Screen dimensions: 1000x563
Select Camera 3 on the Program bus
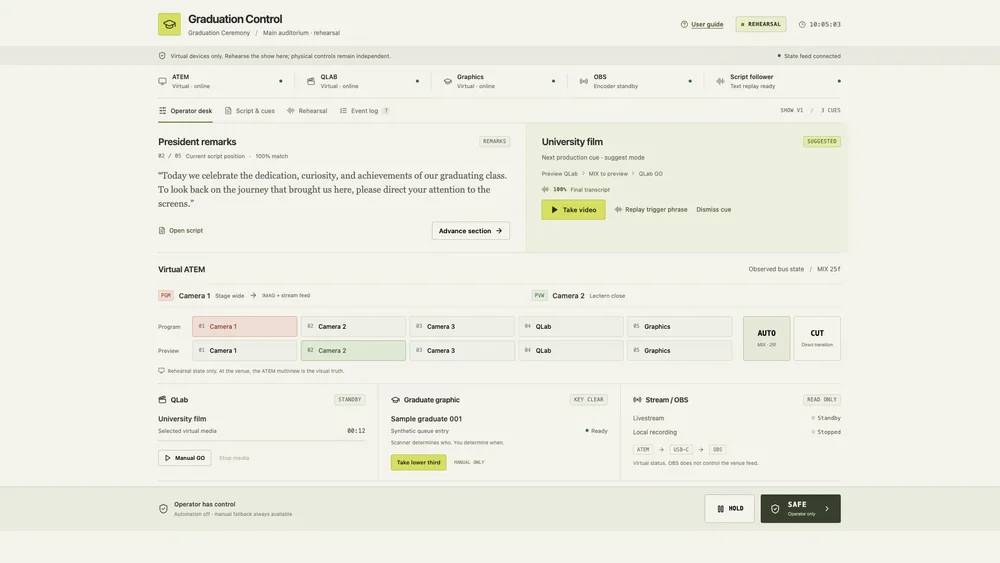click(x=462, y=326)
